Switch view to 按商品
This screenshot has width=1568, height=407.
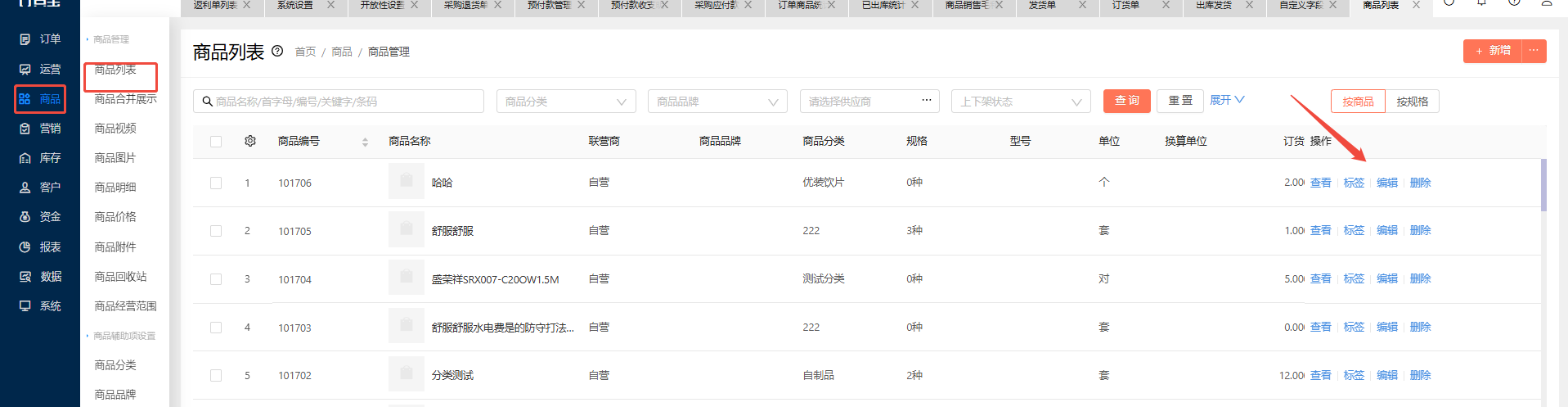pyautogui.click(x=1358, y=102)
